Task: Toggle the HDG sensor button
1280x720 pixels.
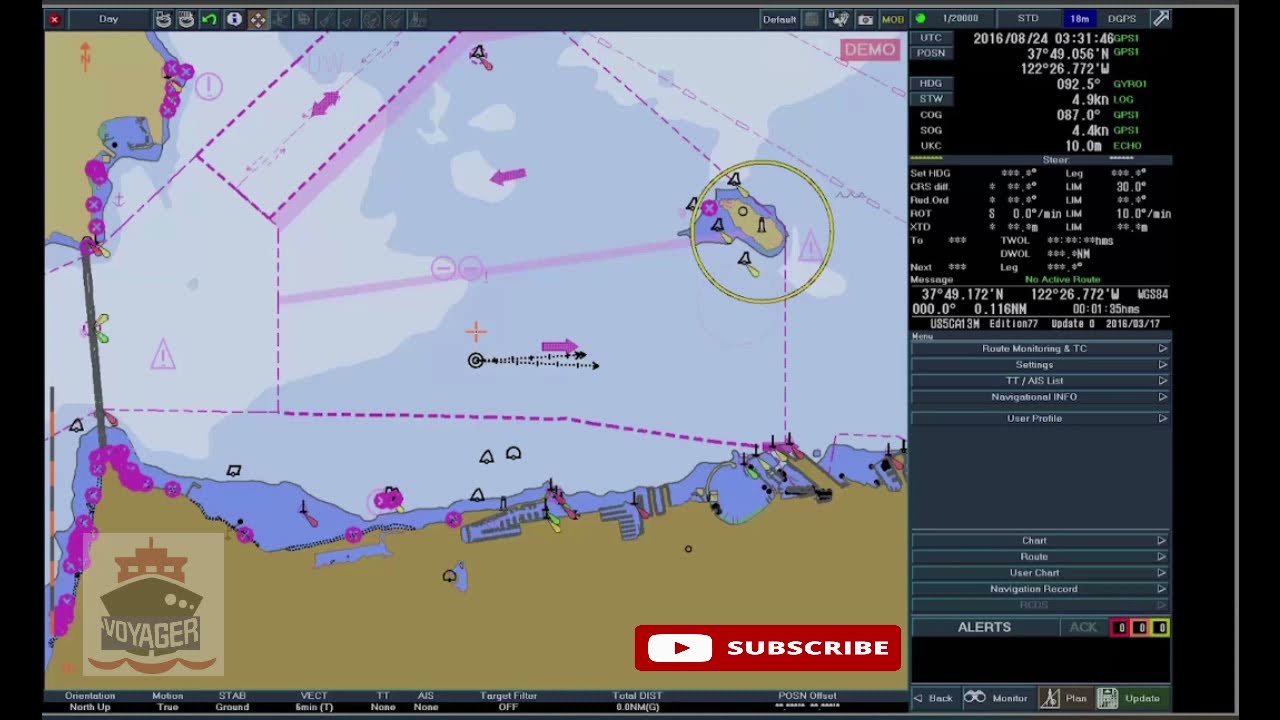Action: tap(931, 84)
